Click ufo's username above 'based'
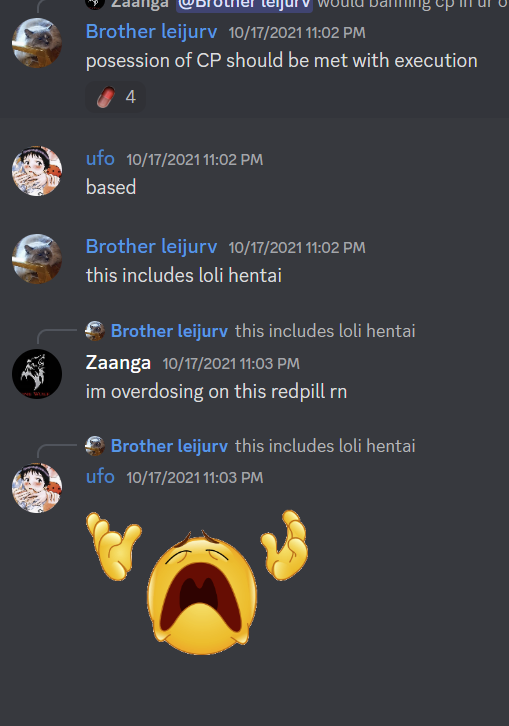The image size is (509, 726). tap(100, 159)
